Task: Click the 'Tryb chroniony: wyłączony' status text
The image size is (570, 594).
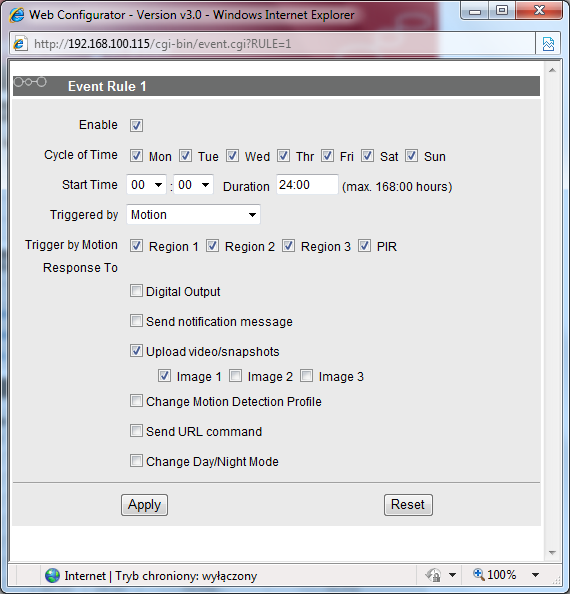Action: pos(186,576)
